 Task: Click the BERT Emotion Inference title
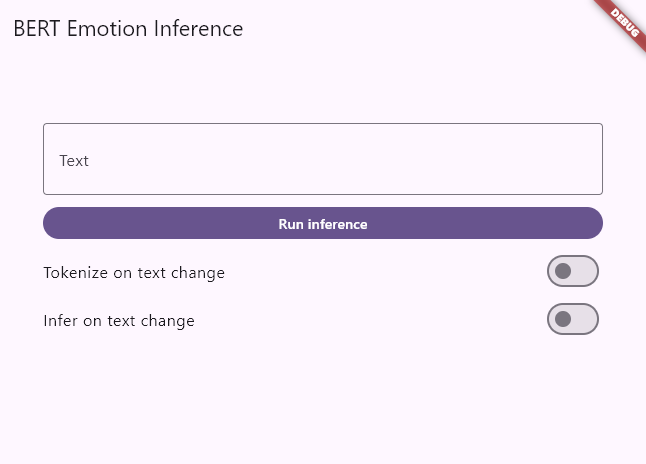click(x=128, y=28)
